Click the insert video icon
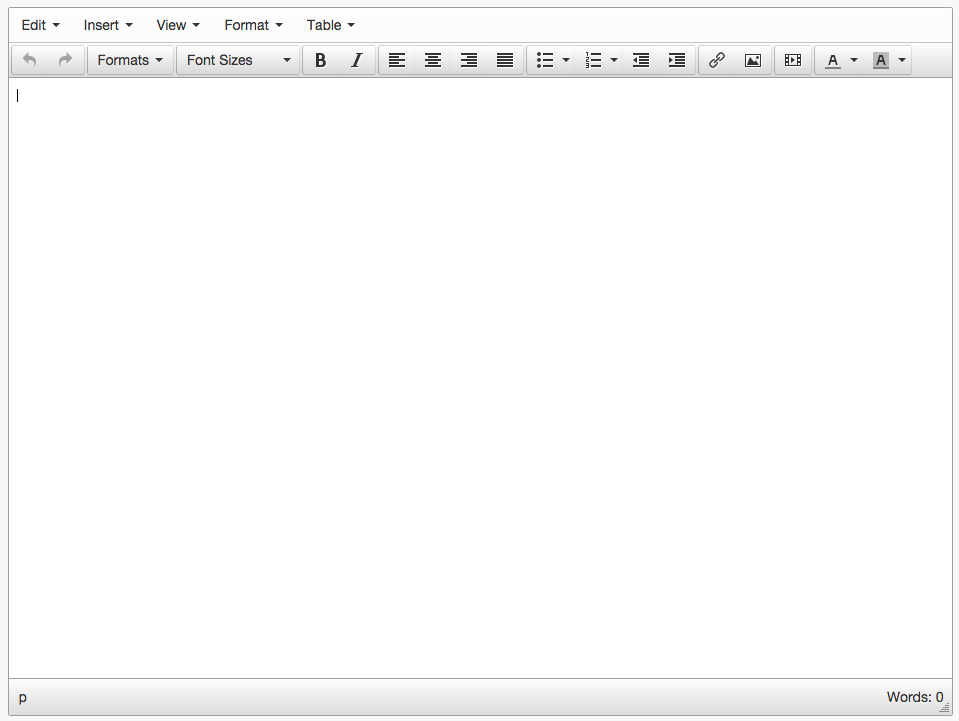Screen dimensions: 959x721 (793, 60)
